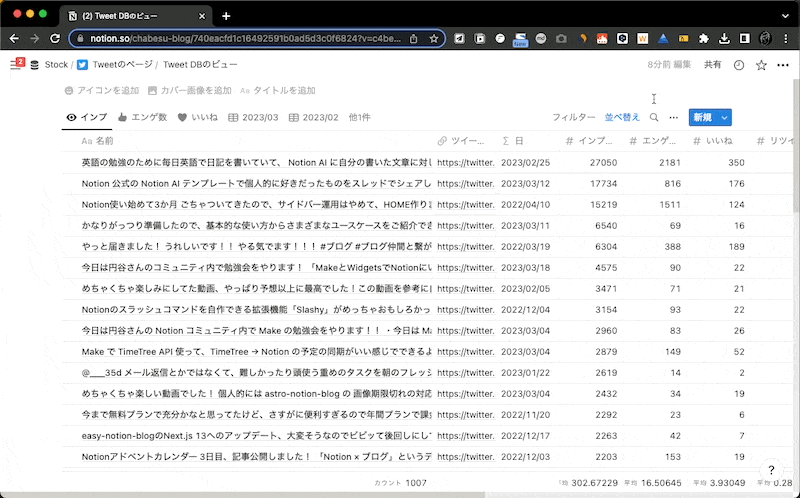Click the Chrome downloads icon
The image size is (800, 498).
(724, 39)
